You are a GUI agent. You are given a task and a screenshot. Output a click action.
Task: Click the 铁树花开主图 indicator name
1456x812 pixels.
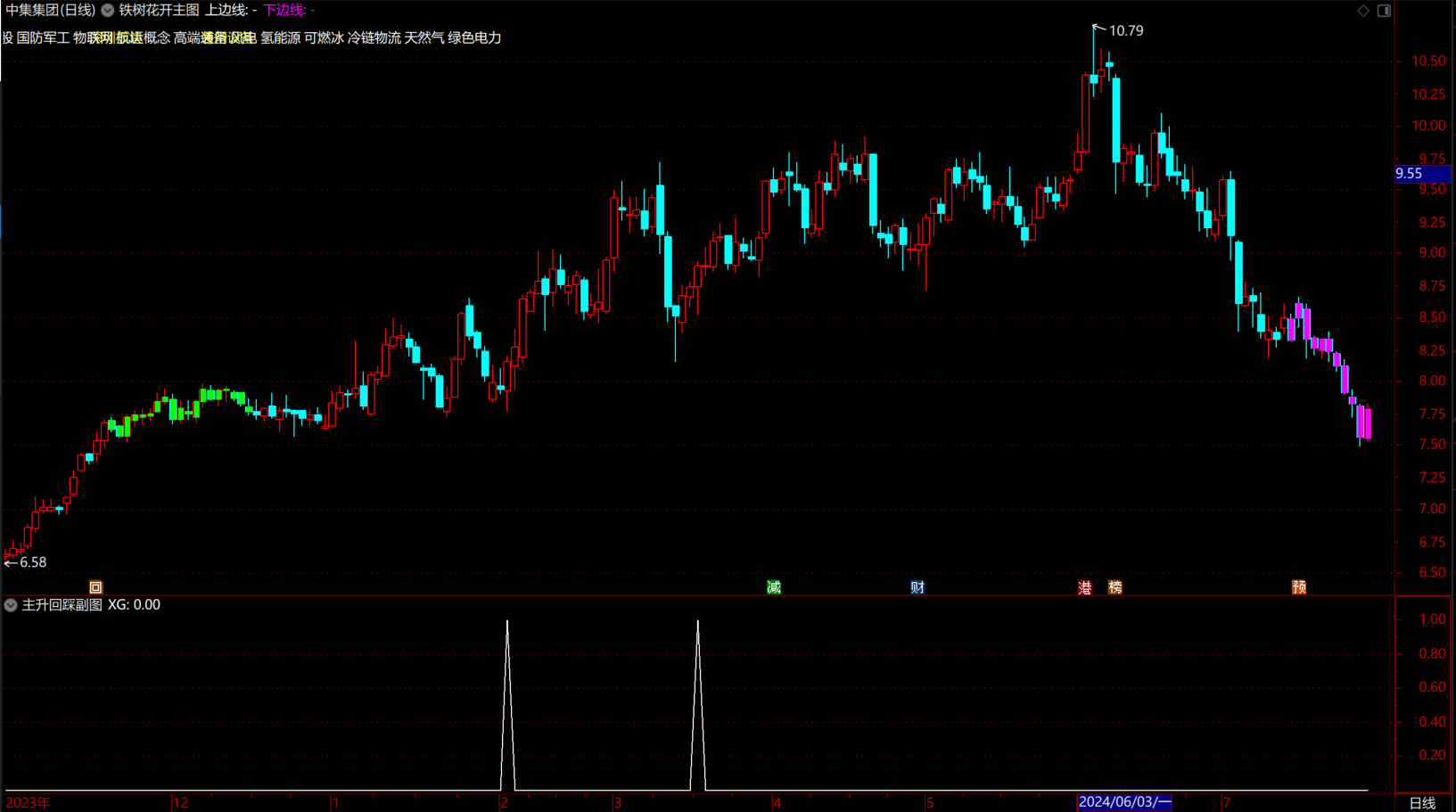tap(160, 11)
